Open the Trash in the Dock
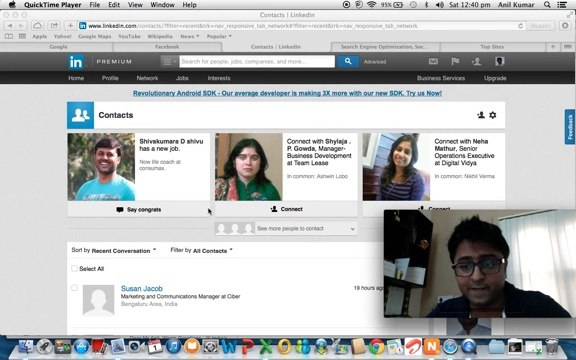This screenshot has width=576, height=360. (551, 346)
